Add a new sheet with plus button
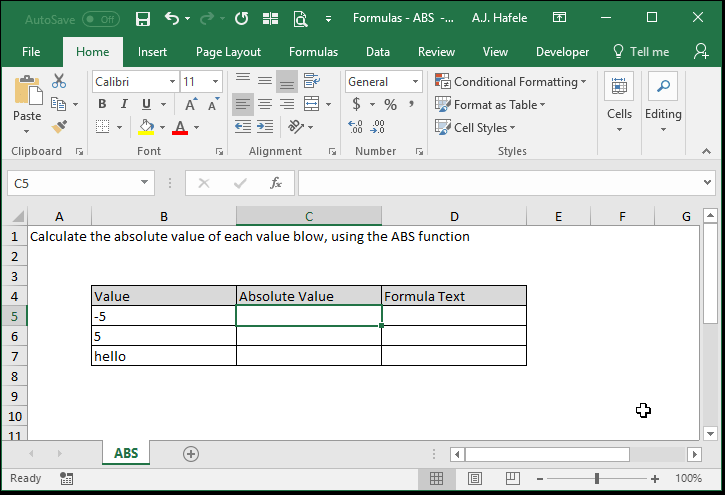The image size is (725, 495). tap(191, 454)
